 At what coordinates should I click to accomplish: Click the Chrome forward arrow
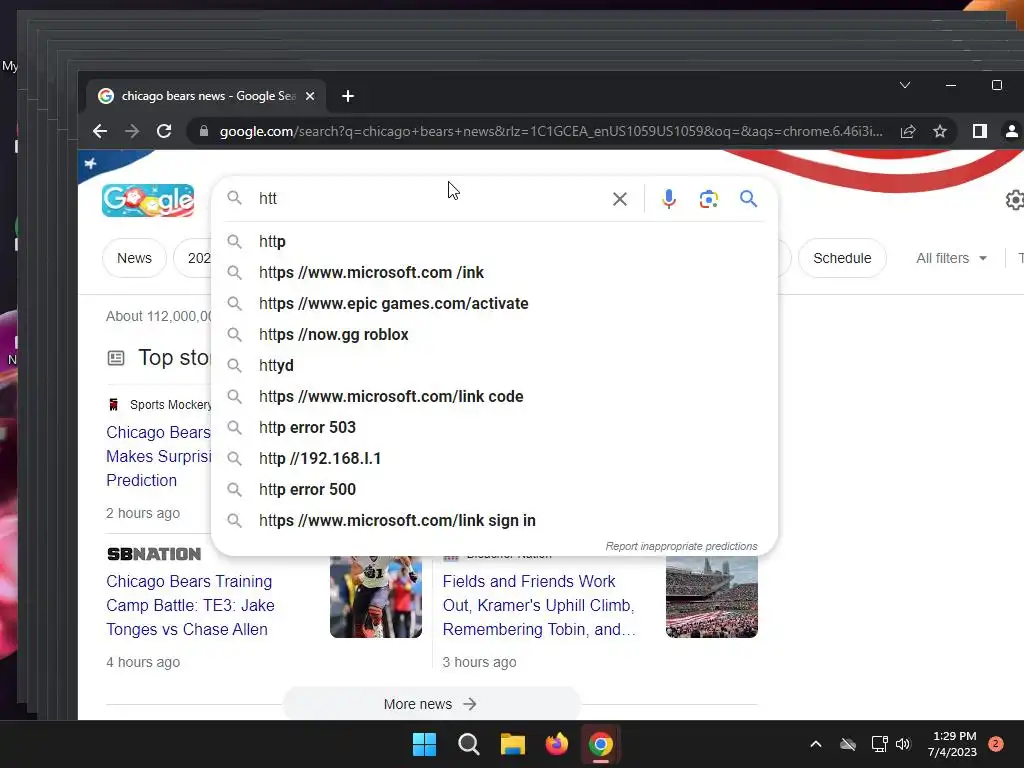[132, 131]
